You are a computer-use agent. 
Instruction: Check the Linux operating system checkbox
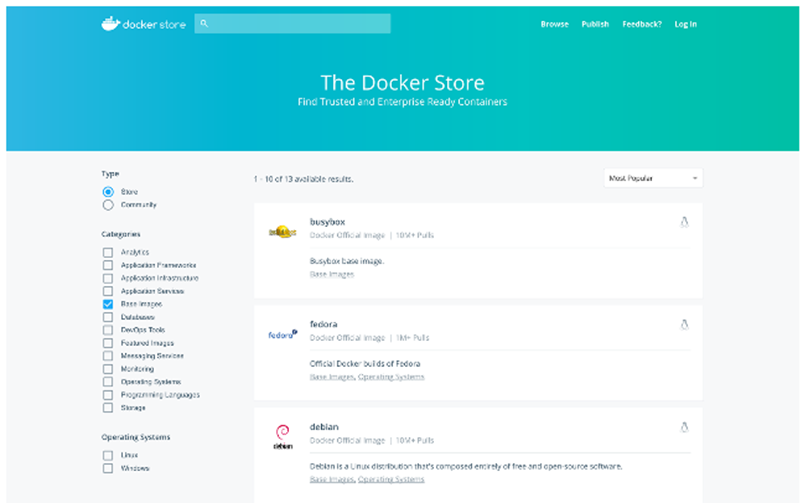tap(108, 455)
